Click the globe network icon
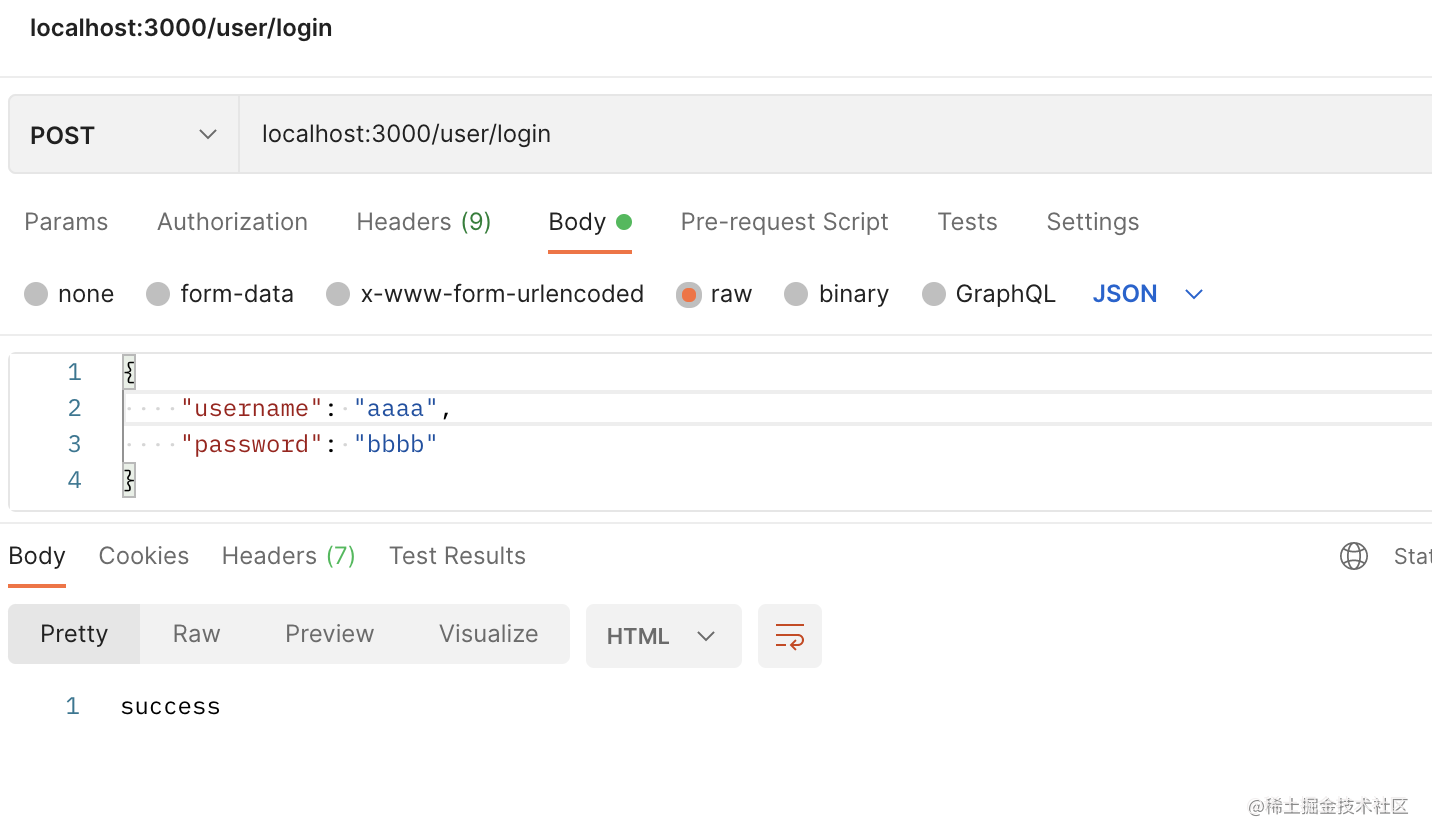The height and width of the screenshot is (840, 1432). pyautogui.click(x=1353, y=556)
